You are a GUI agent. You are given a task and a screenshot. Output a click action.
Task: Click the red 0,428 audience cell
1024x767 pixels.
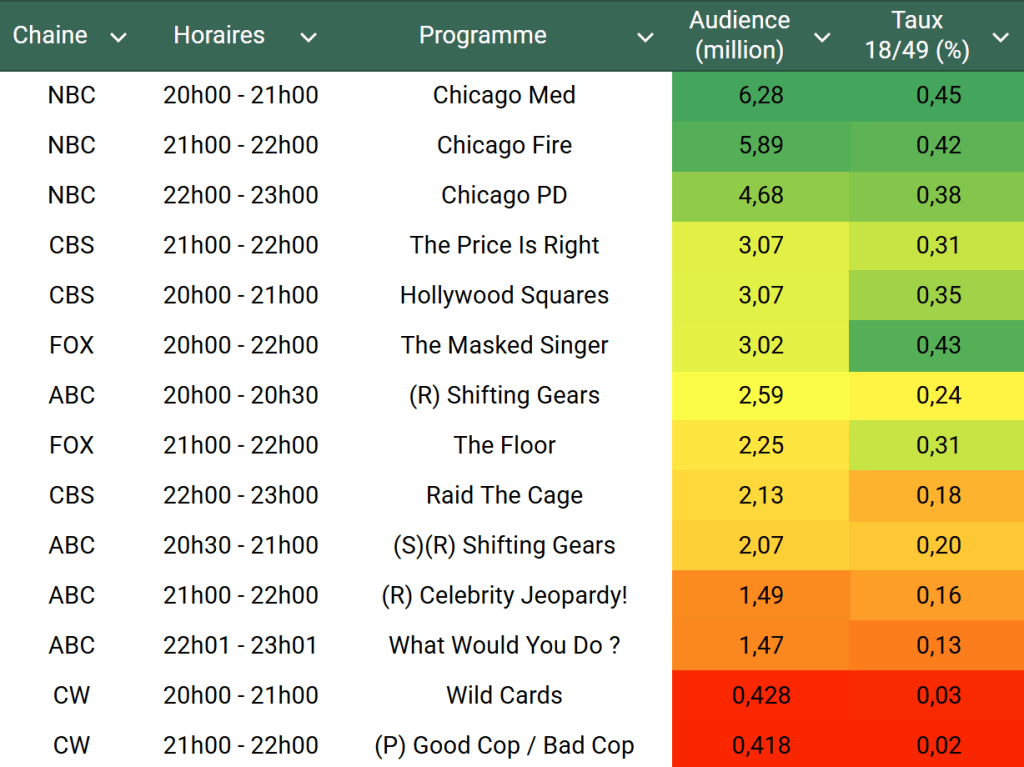click(761, 696)
